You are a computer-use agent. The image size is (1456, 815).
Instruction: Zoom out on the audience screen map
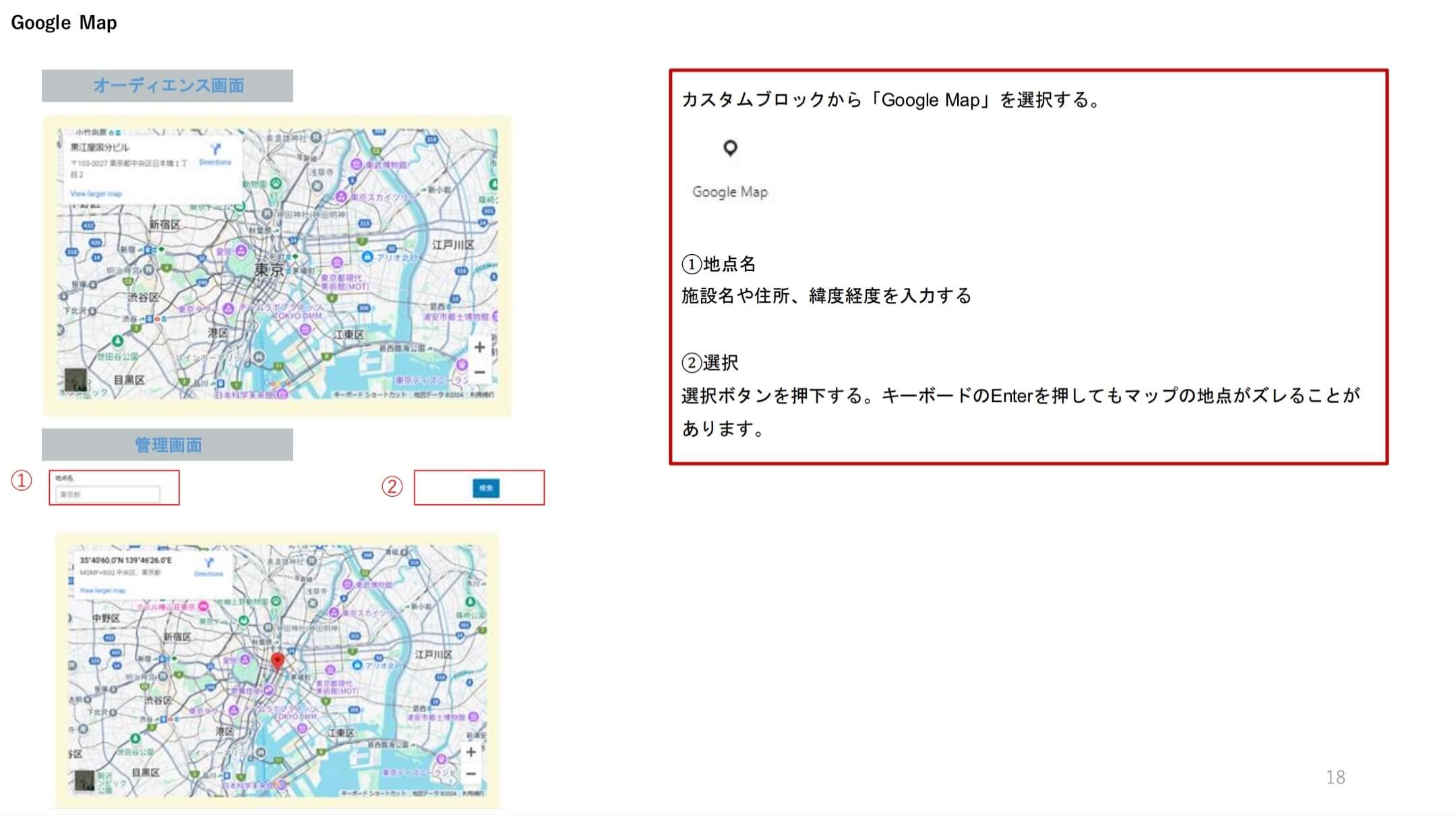point(479,372)
